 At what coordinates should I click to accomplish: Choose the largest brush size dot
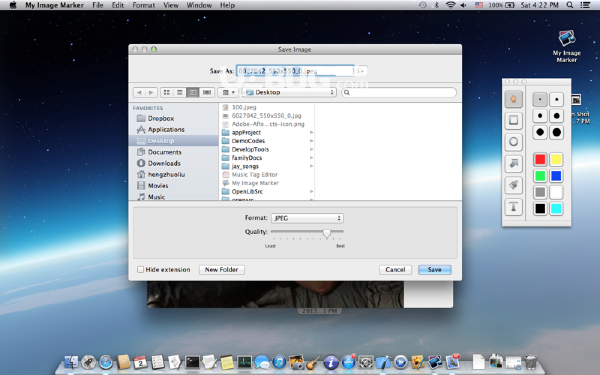[556, 132]
